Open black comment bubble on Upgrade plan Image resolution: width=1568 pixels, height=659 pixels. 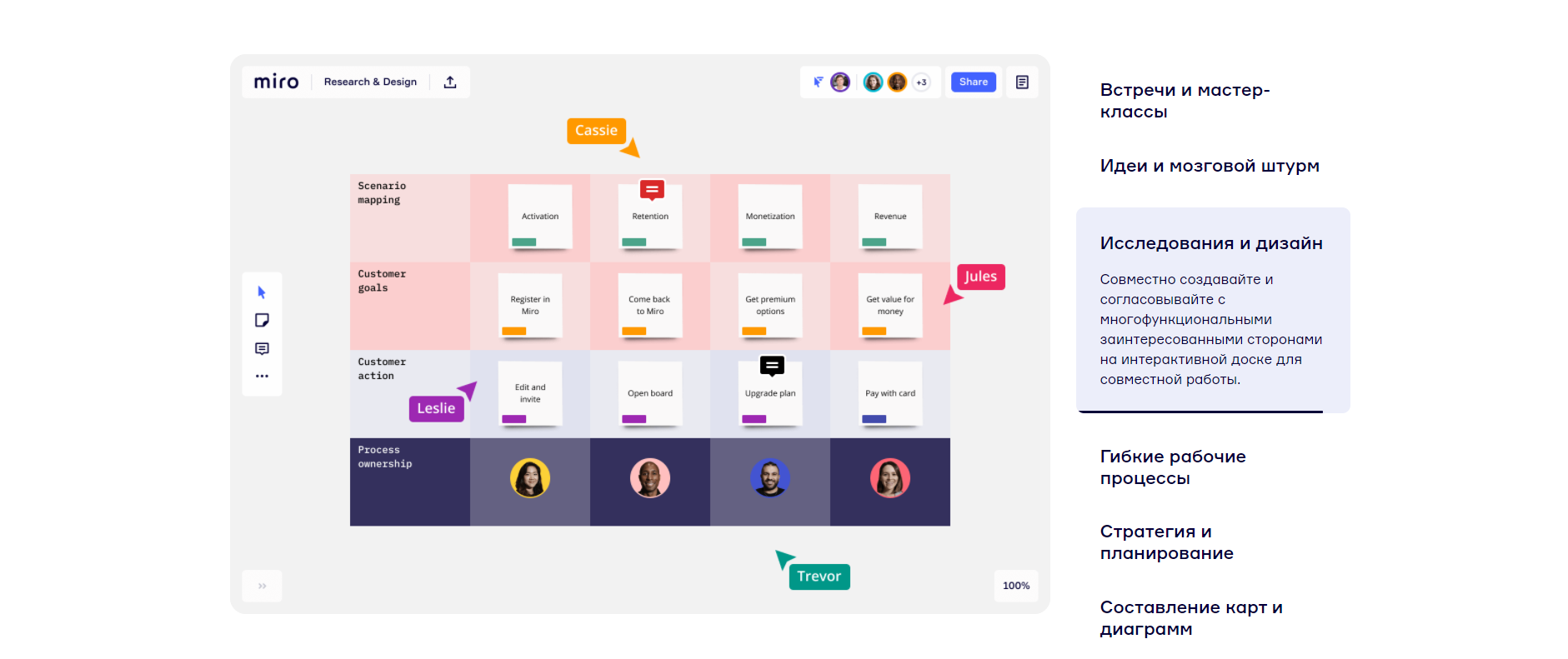point(772,366)
